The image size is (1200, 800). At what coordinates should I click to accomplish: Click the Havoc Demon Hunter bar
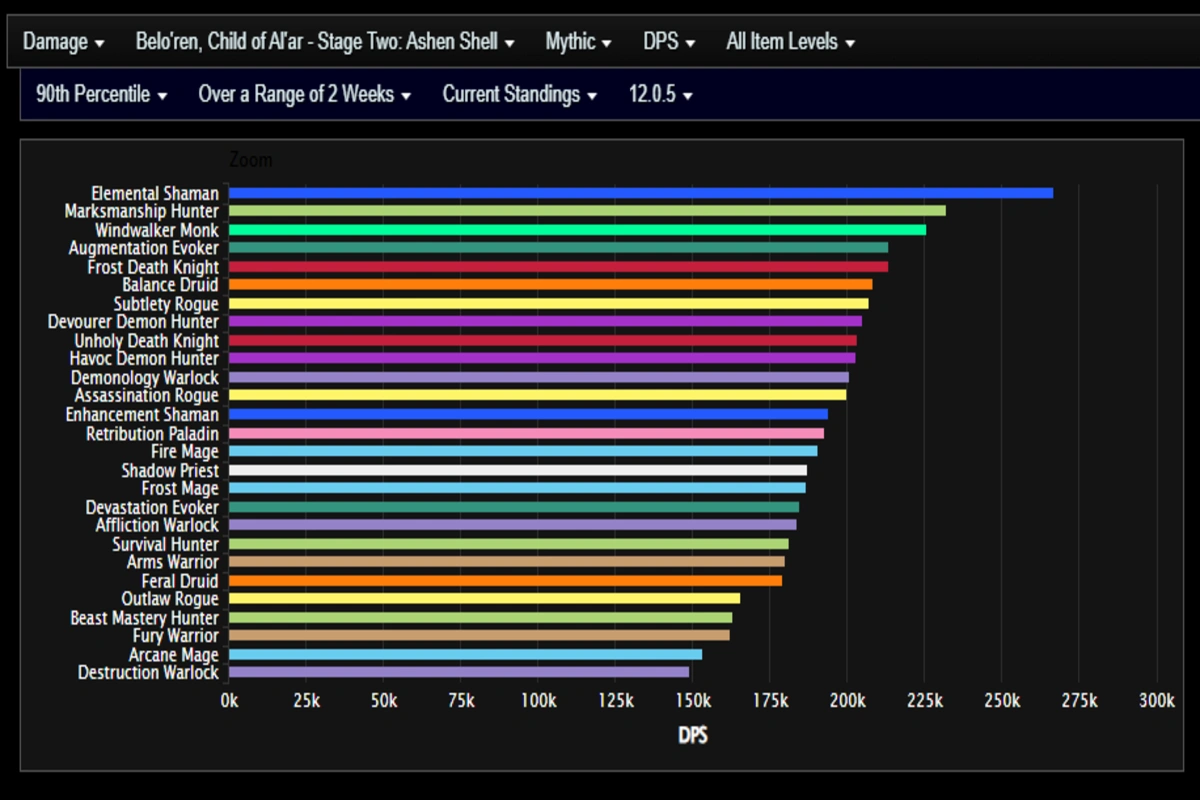click(x=542, y=358)
